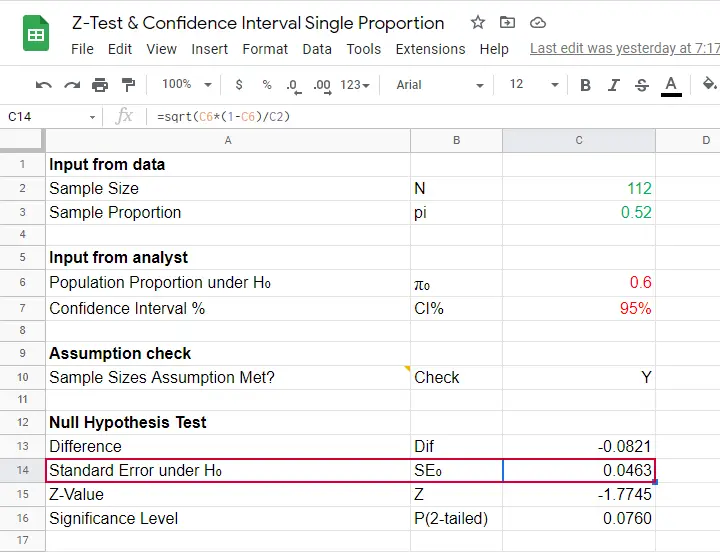720x552 pixels.
Task: Select the 'Confidence Interval %' label cell
Action: tap(228, 308)
